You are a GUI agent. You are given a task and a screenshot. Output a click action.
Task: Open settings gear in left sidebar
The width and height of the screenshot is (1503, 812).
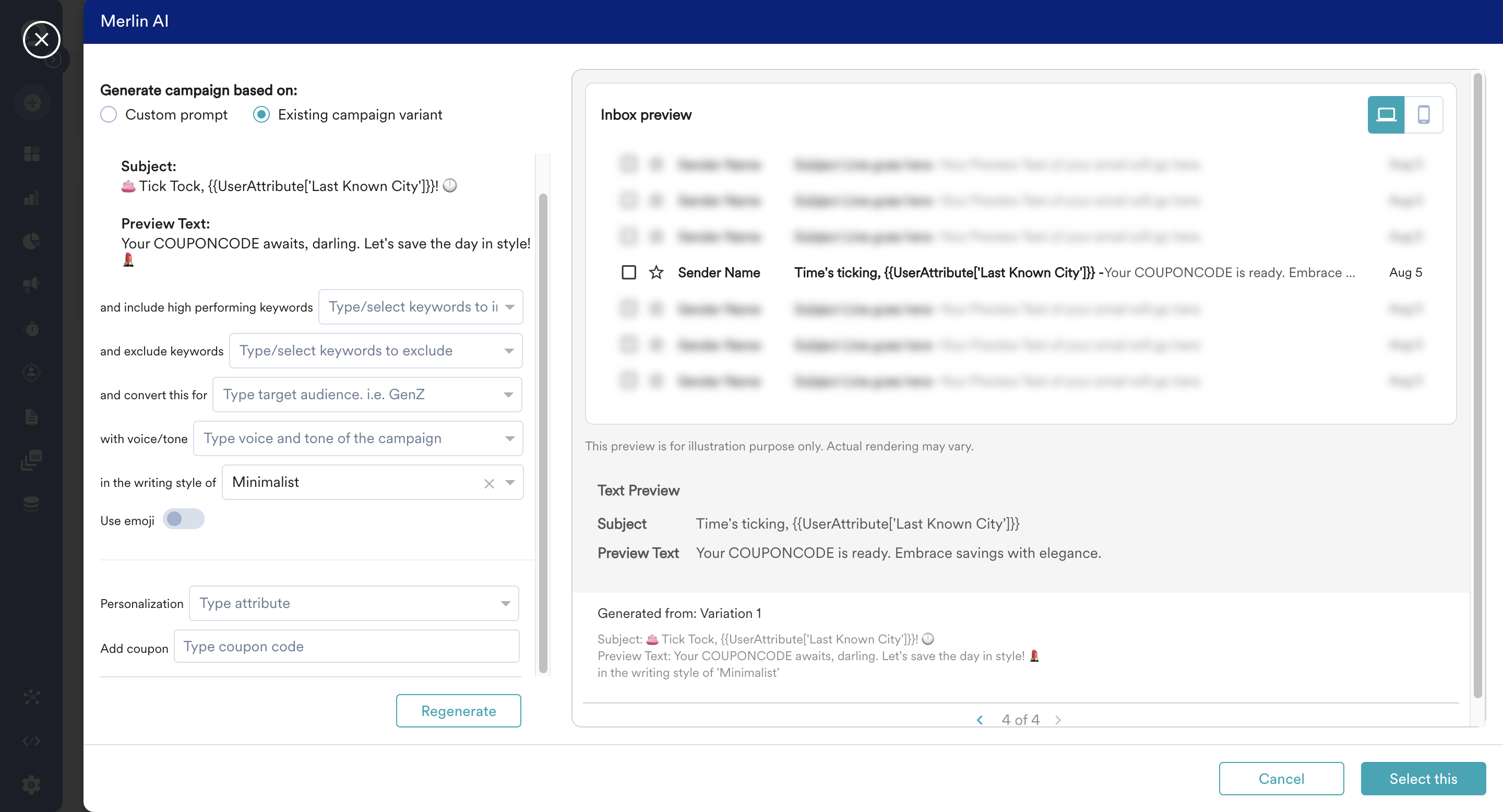click(x=31, y=784)
